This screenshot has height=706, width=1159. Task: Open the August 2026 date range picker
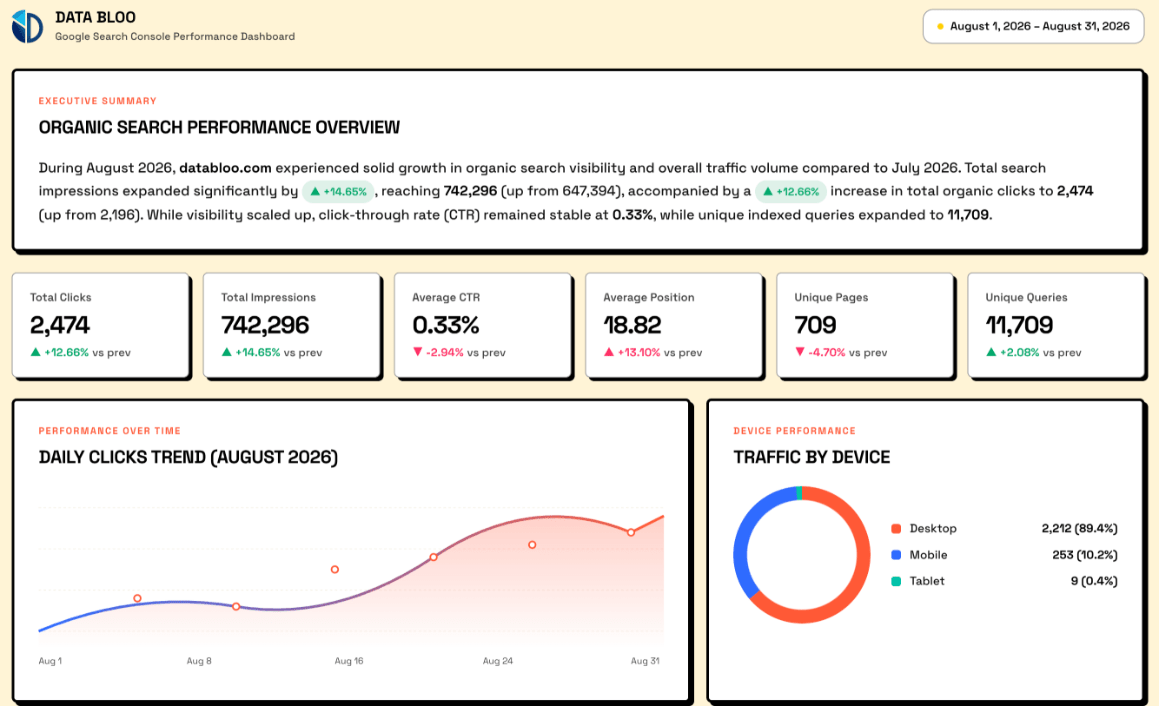pyautogui.click(x=1033, y=27)
